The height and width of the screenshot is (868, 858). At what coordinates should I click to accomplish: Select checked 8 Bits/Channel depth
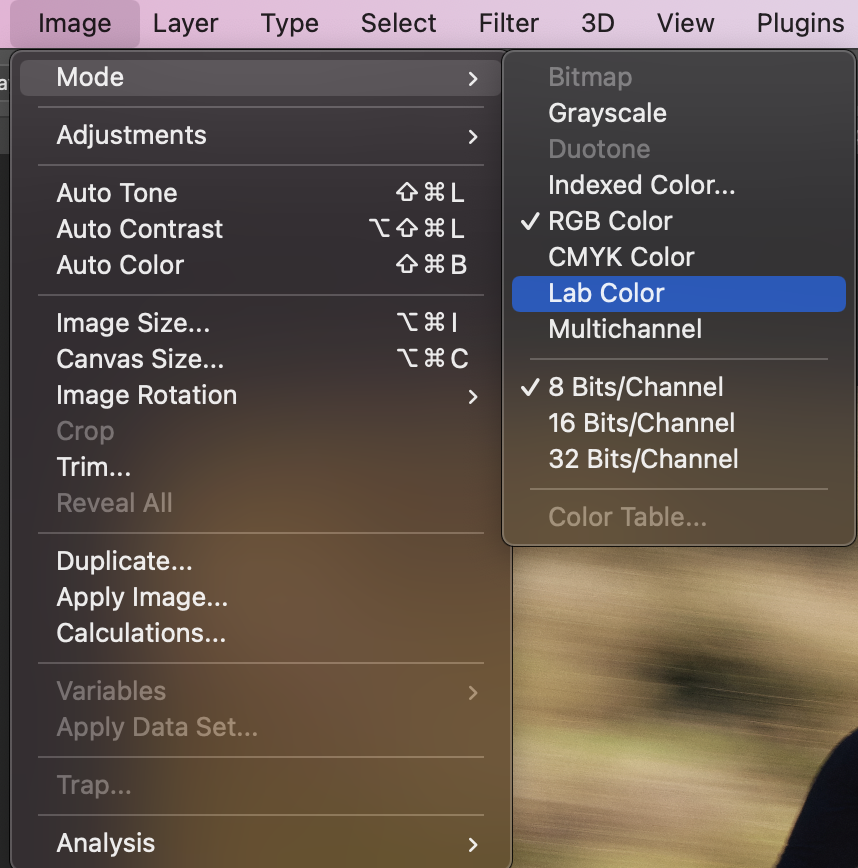pos(679,388)
